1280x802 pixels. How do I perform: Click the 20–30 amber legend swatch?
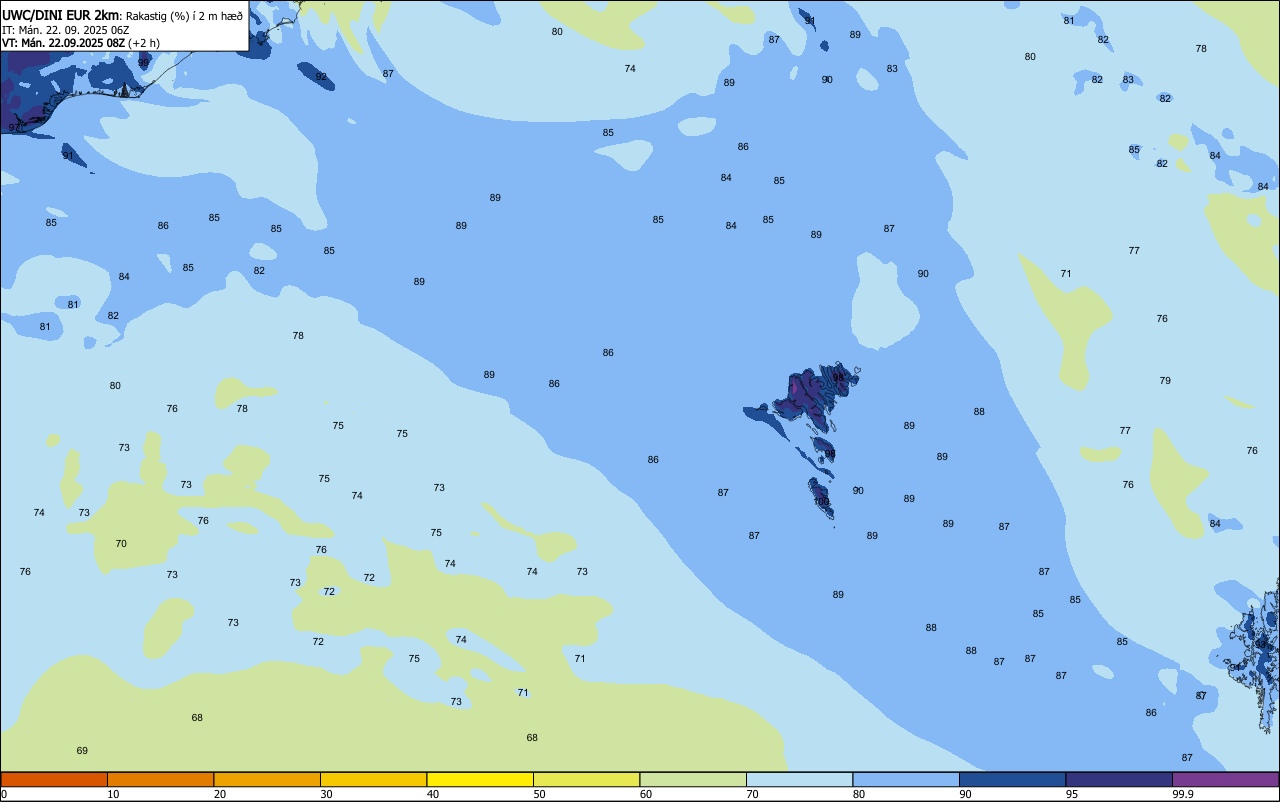[267, 779]
